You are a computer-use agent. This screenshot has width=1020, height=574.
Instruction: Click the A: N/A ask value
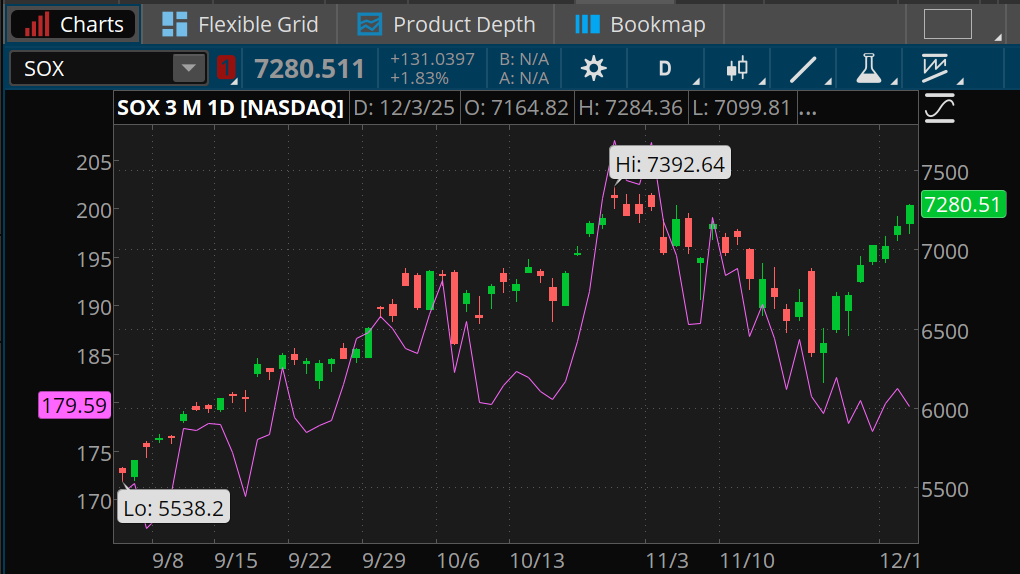pos(524,78)
